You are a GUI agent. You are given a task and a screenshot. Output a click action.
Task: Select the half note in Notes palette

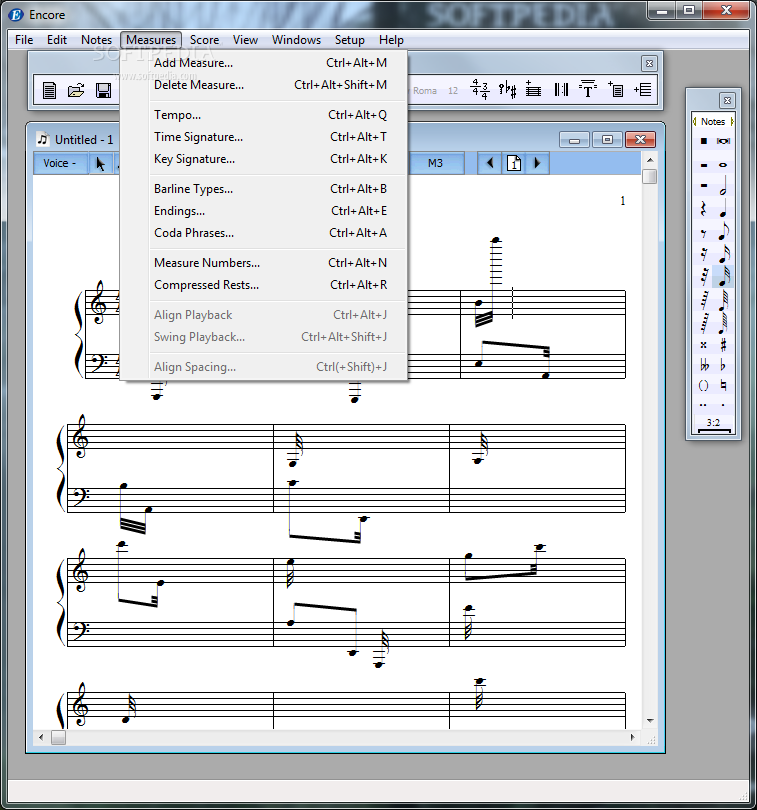[723, 185]
